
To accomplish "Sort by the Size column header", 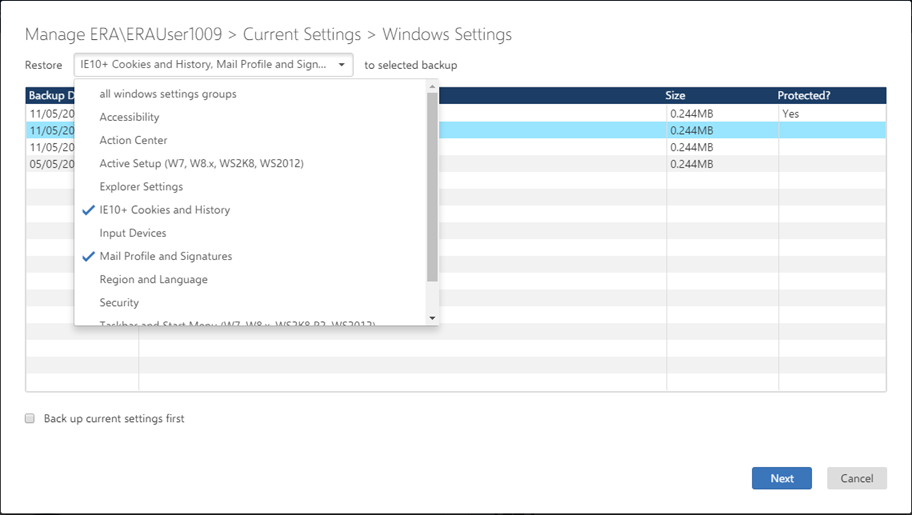I will tap(676, 96).
